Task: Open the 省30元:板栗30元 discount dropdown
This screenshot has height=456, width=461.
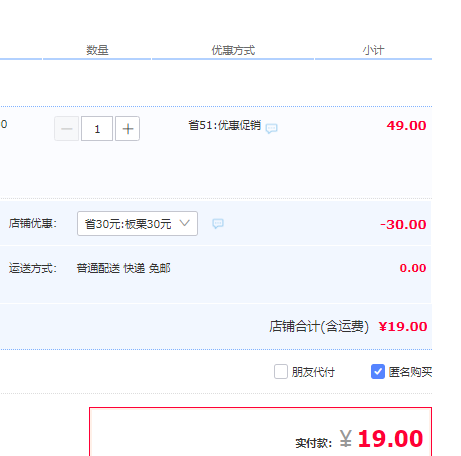Action: [137, 223]
